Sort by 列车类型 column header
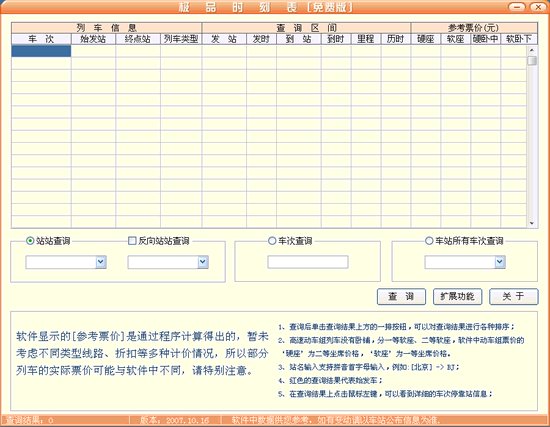 coord(181,39)
